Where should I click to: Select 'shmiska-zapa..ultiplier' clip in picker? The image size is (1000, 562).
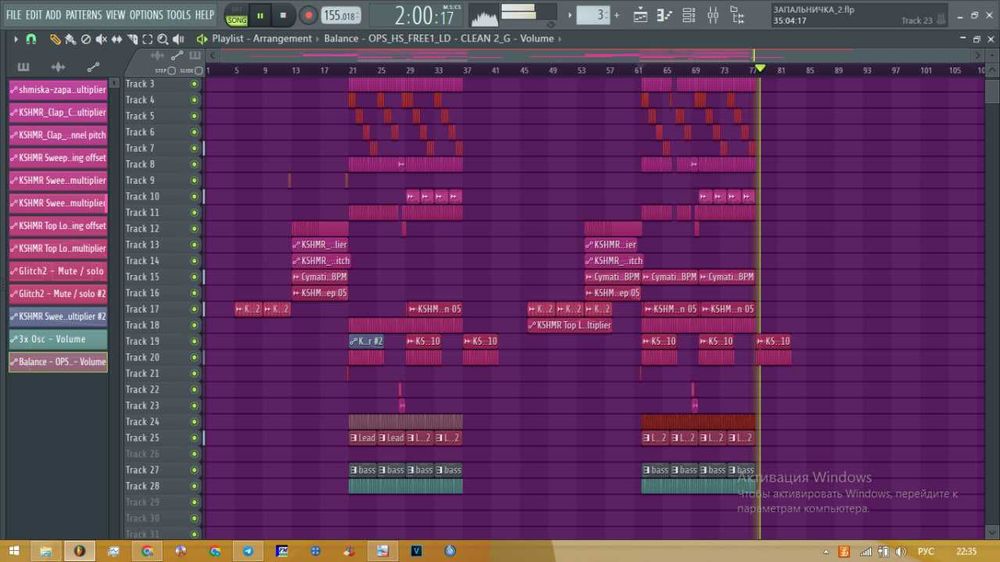pyautogui.click(x=58, y=90)
